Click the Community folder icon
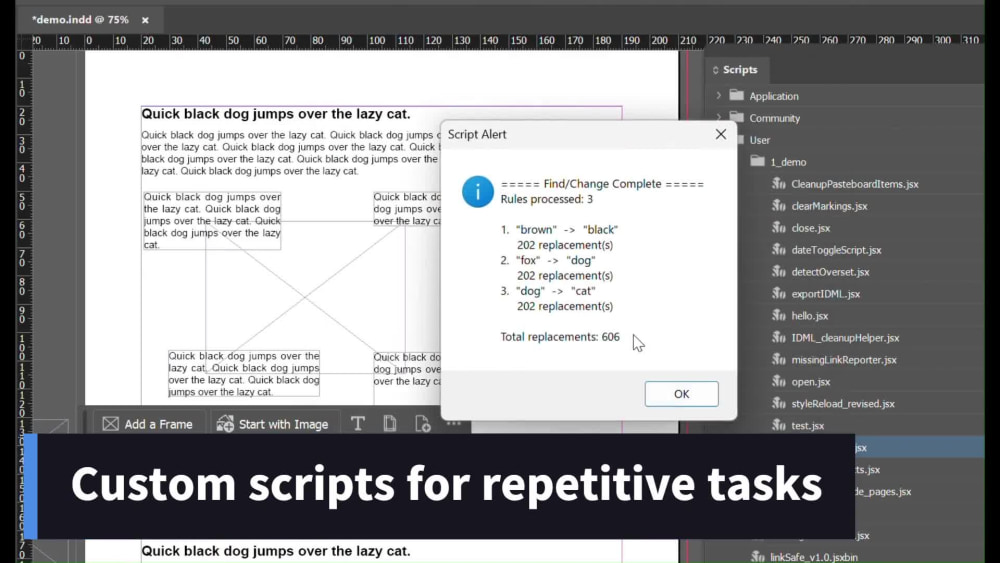The width and height of the screenshot is (1000, 563). (x=737, y=117)
